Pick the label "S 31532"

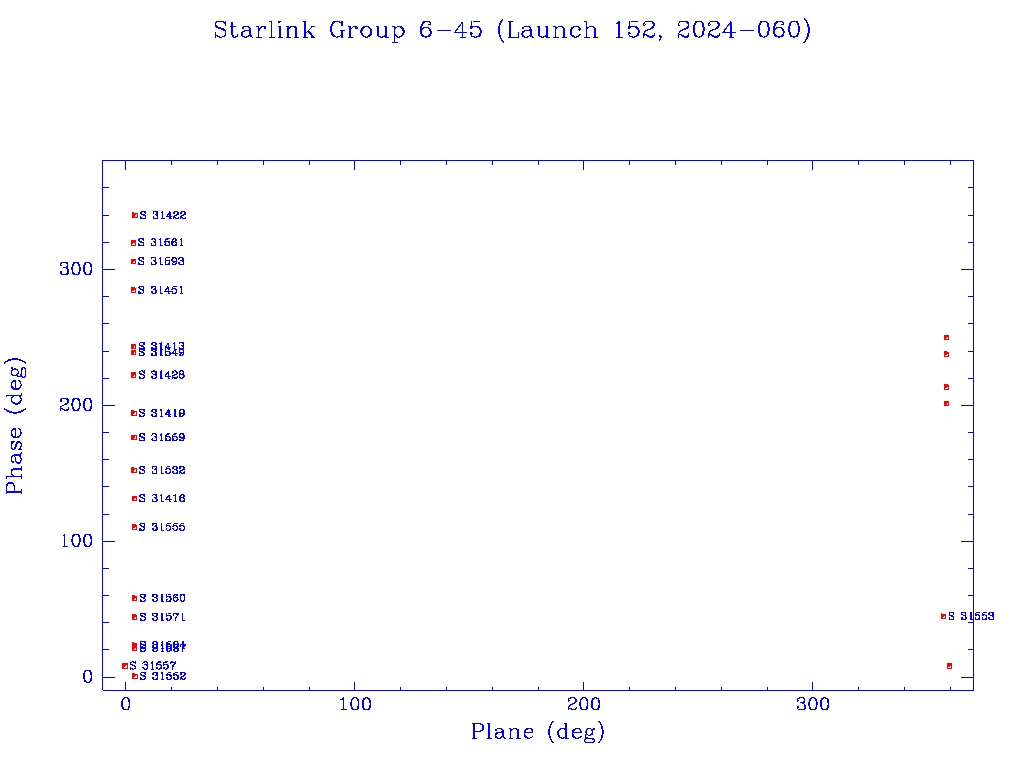pos(163,471)
